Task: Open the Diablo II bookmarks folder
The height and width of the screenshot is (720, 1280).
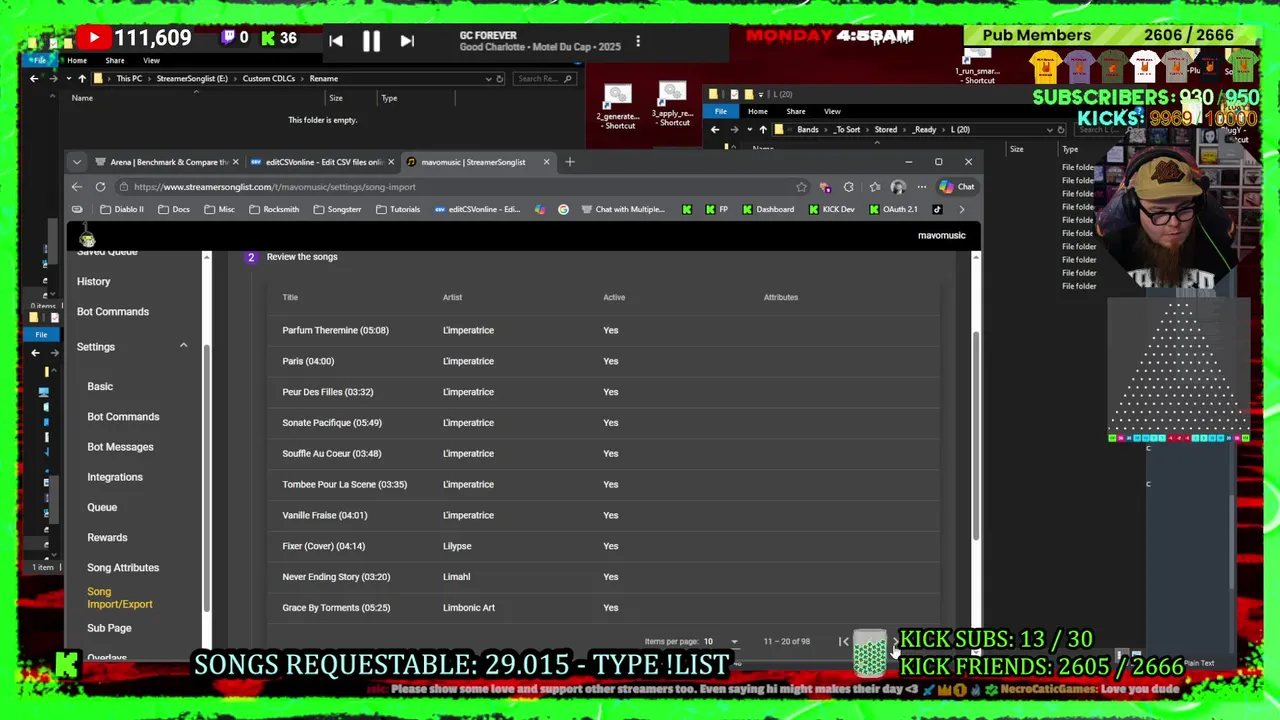Action: (122, 210)
